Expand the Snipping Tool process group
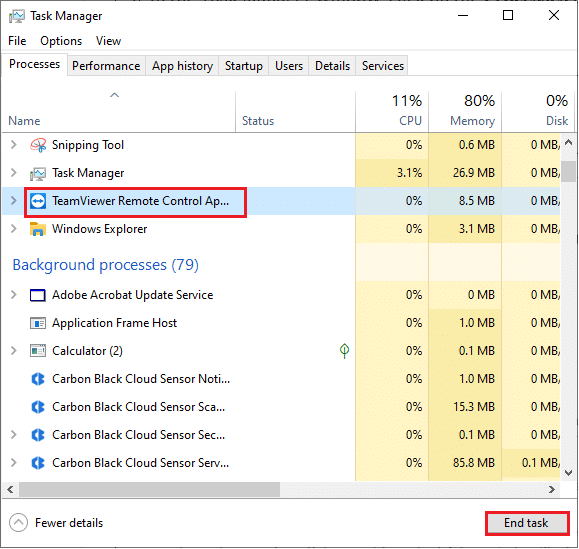Viewport: 579px width, 549px height. point(14,145)
